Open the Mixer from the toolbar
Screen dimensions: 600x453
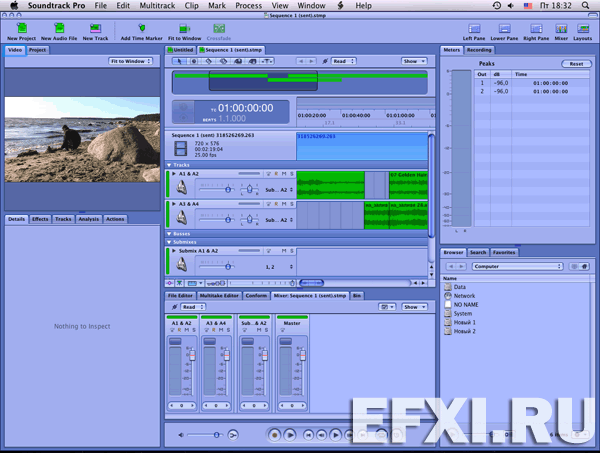[561, 29]
